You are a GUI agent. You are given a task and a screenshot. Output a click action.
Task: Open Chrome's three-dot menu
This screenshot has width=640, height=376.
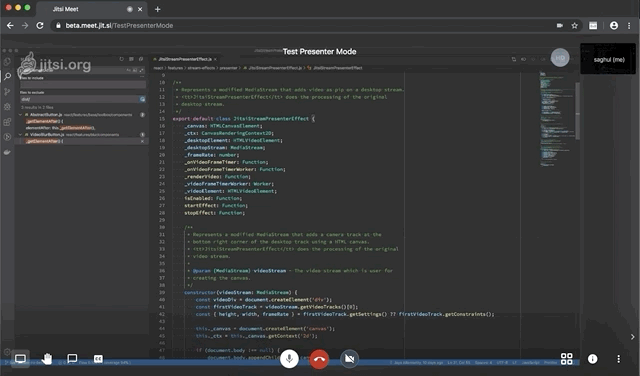point(629,25)
